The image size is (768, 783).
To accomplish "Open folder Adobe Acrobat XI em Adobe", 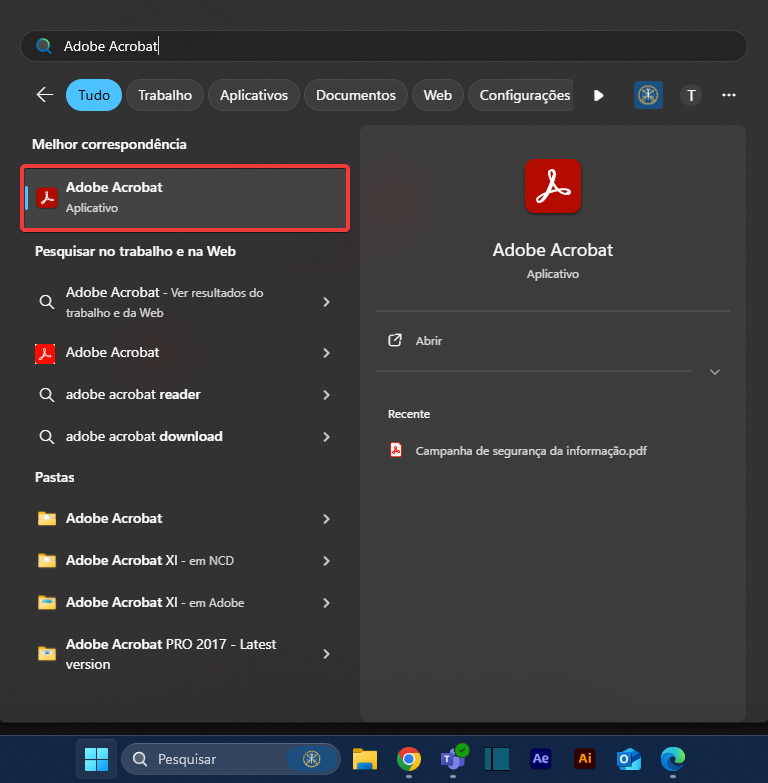I will click(x=185, y=603).
